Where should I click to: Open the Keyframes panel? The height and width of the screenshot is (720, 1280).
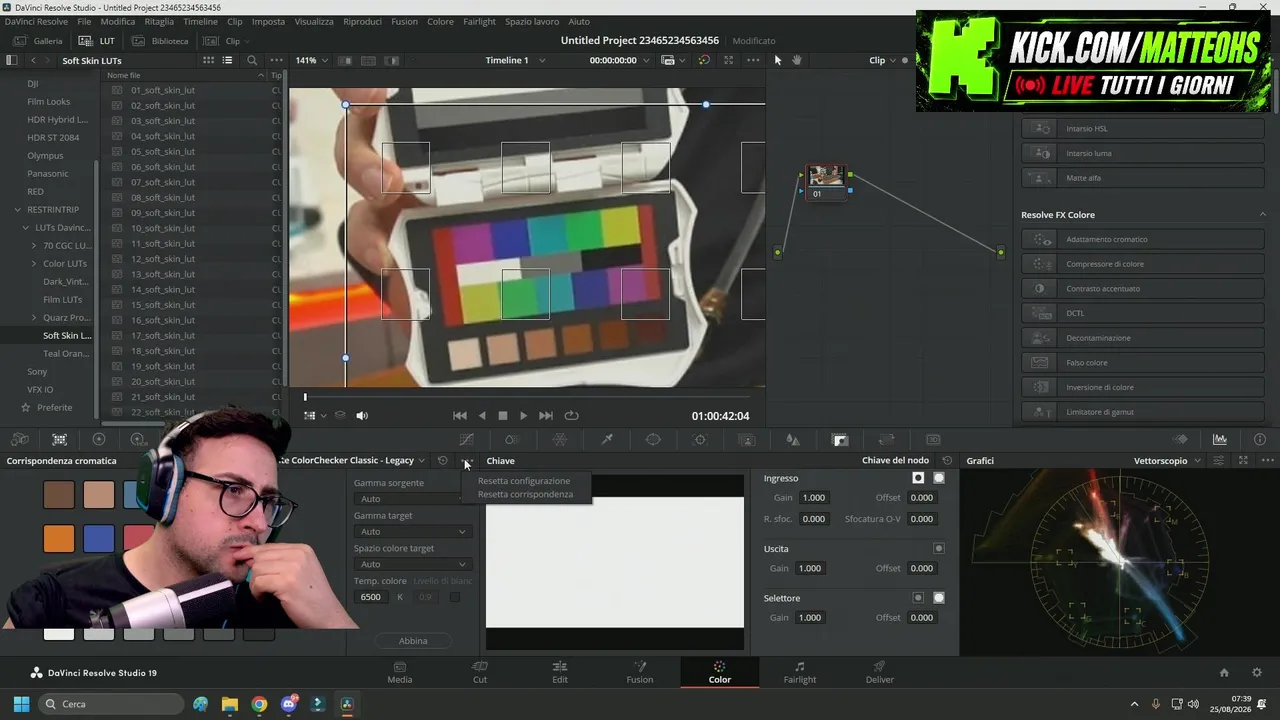click(x=1181, y=439)
